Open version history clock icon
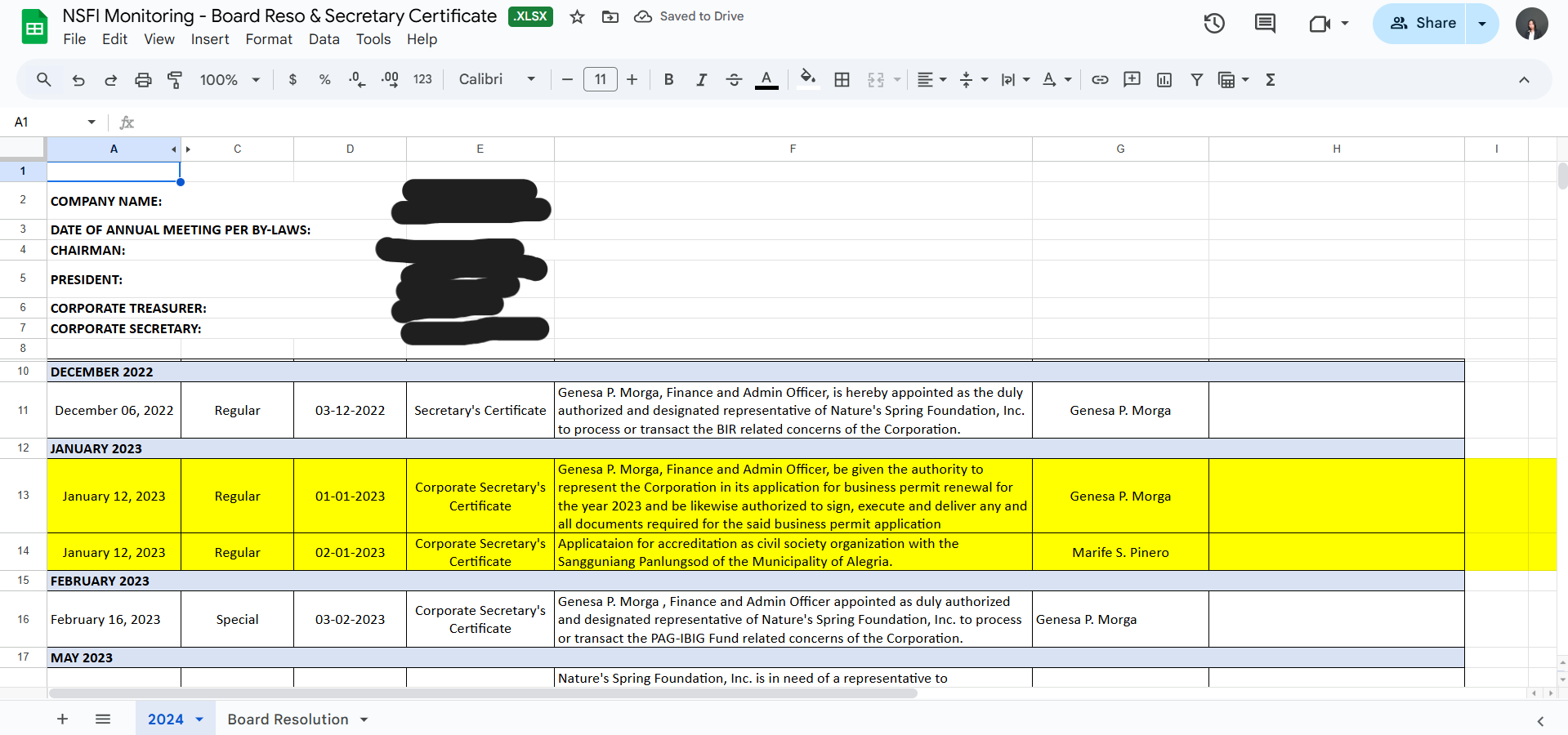The width and height of the screenshot is (1568, 735). (x=1214, y=24)
